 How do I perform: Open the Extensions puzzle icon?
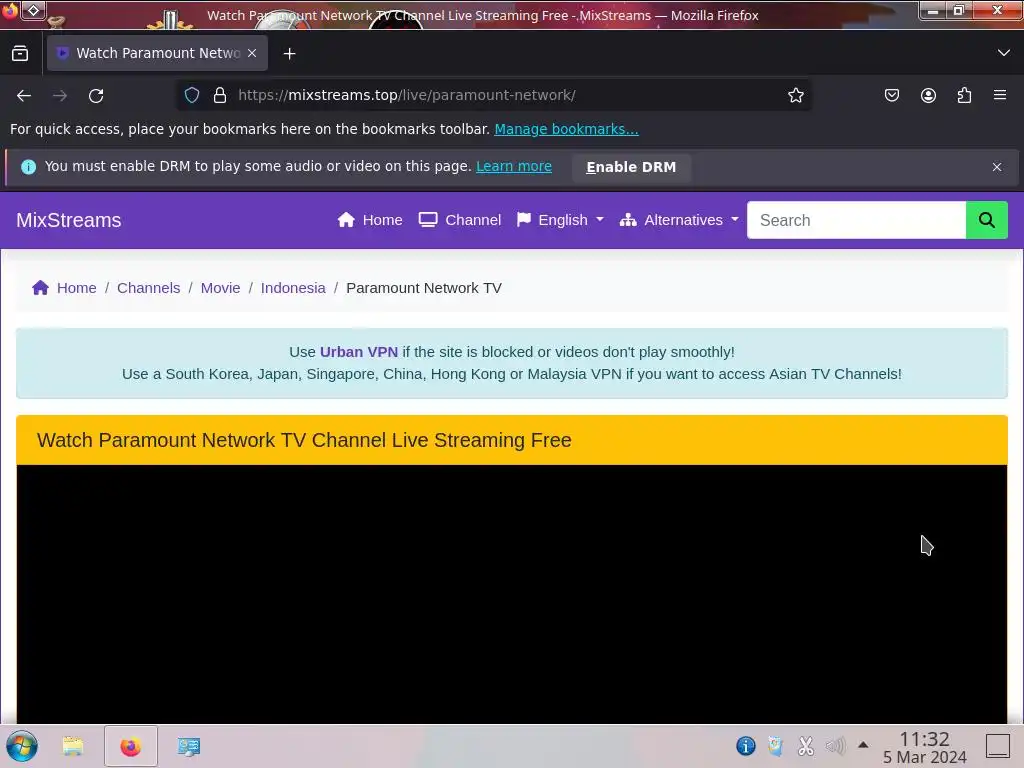click(x=964, y=95)
